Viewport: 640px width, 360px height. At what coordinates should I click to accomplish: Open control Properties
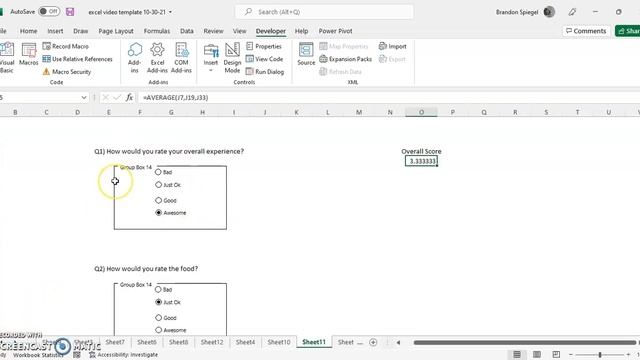pyautogui.click(x=264, y=46)
